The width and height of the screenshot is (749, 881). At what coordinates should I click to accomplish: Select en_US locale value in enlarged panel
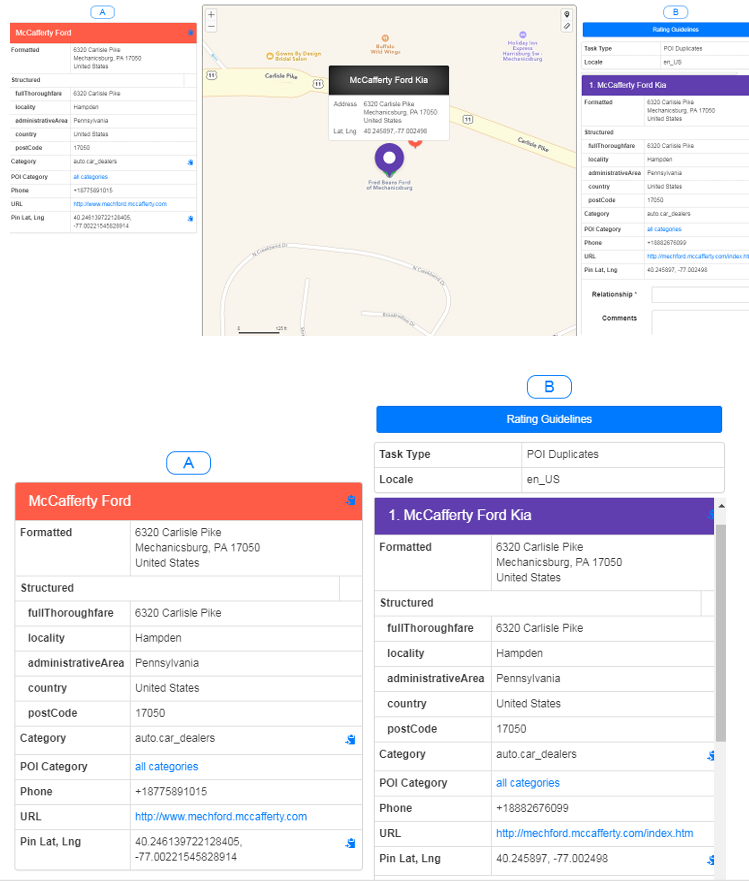543,480
